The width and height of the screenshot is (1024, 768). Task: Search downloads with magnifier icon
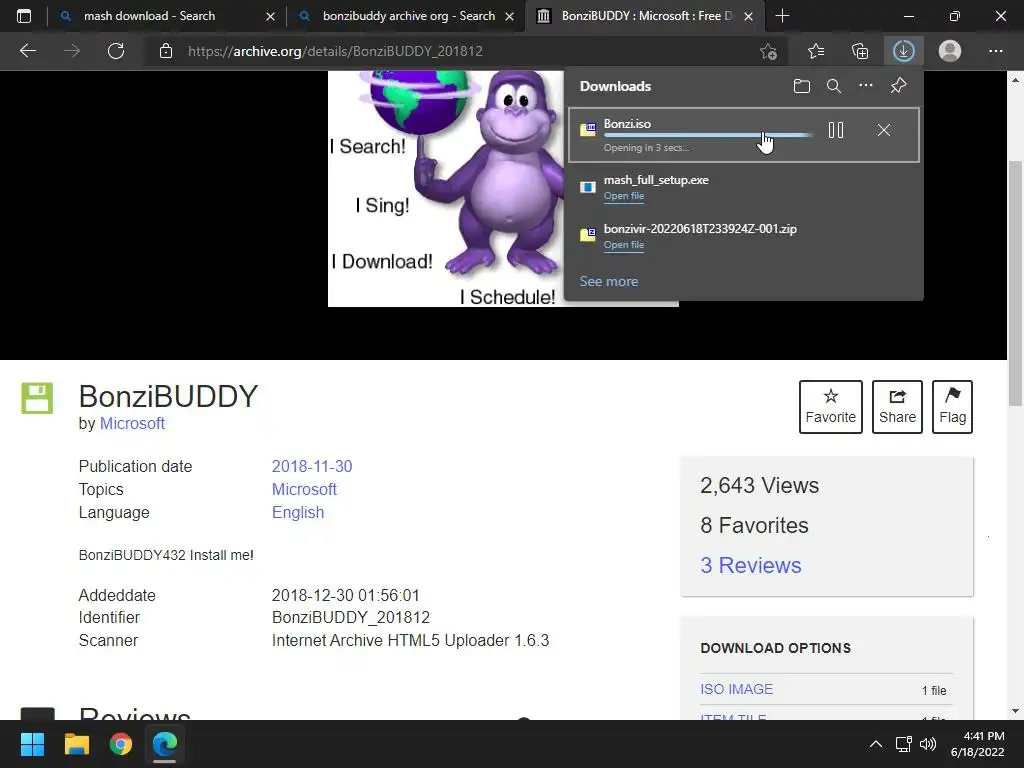[834, 86]
